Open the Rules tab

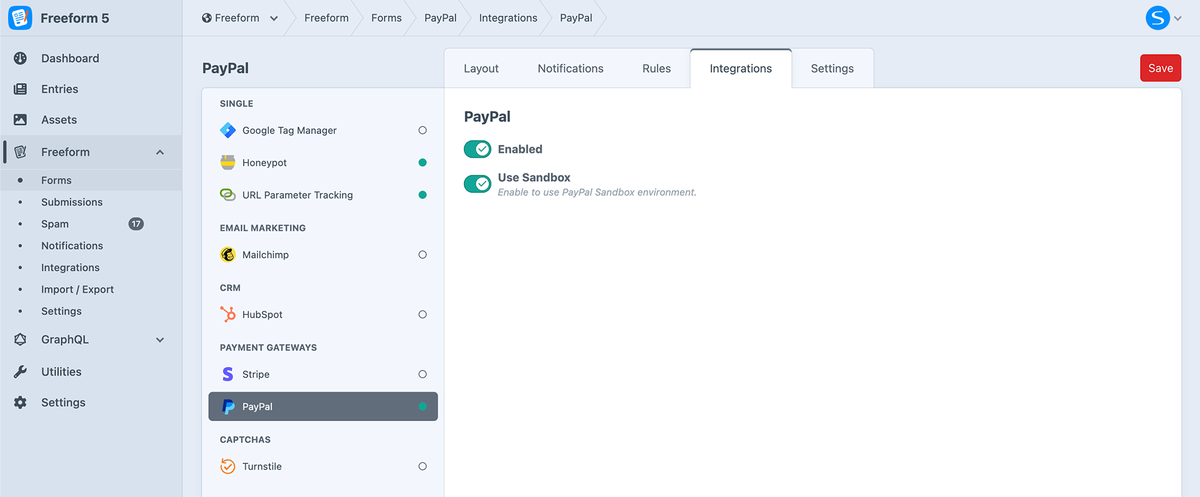click(656, 68)
